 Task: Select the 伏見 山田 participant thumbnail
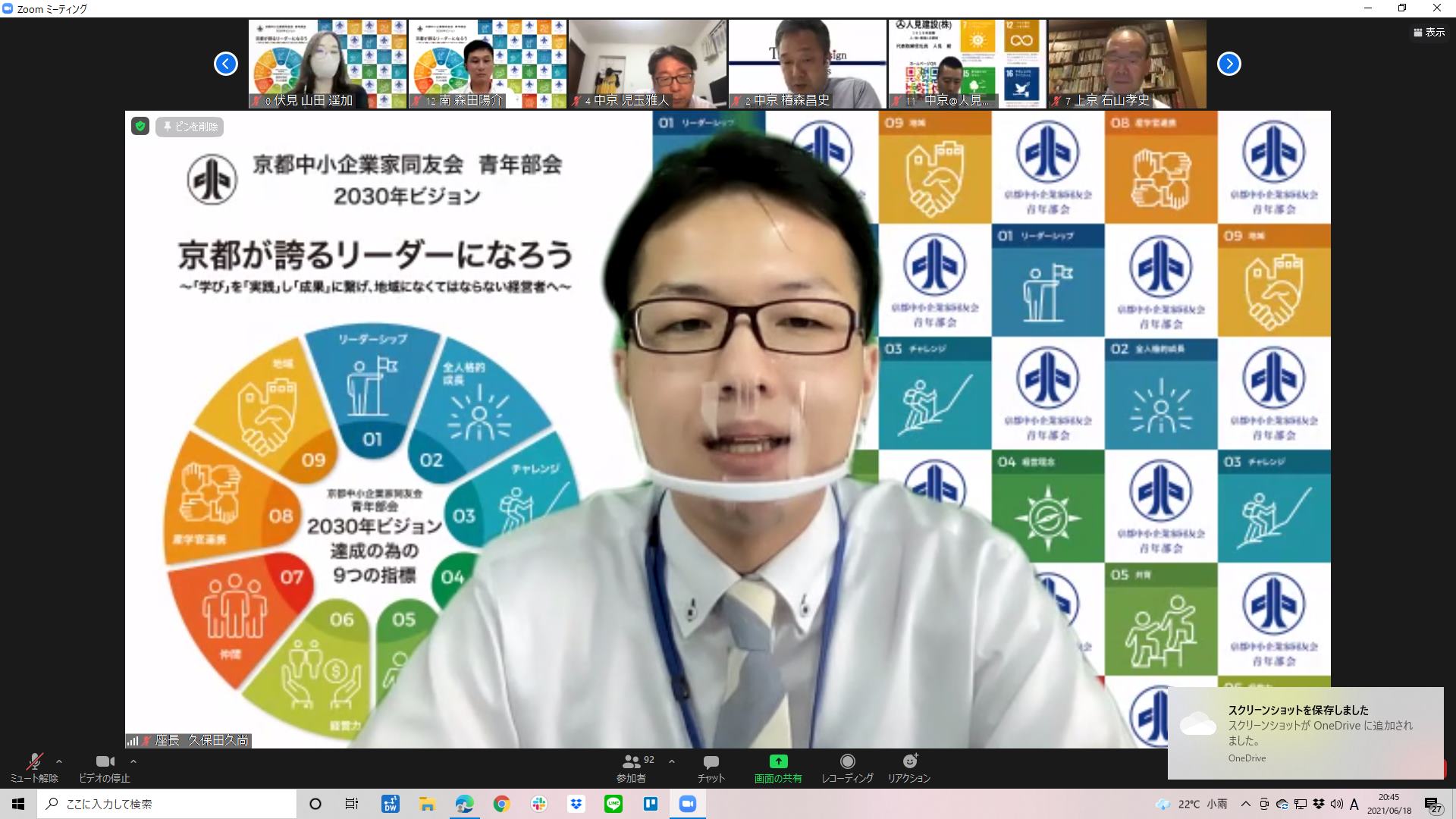point(328,64)
